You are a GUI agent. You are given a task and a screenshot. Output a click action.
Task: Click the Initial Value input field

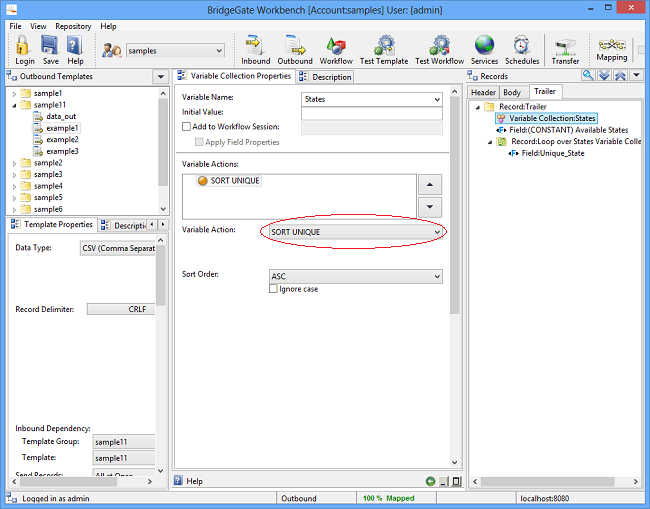[371, 113]
